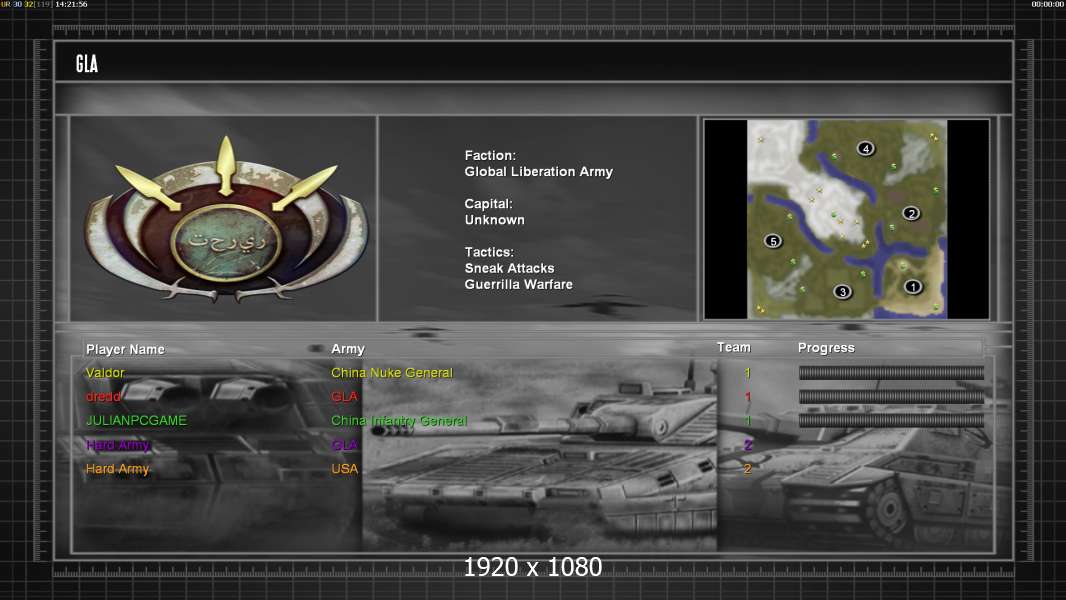Click dredd's loading progress bar
Viewport: 1066px width, 600px height.
coord(891,396)
